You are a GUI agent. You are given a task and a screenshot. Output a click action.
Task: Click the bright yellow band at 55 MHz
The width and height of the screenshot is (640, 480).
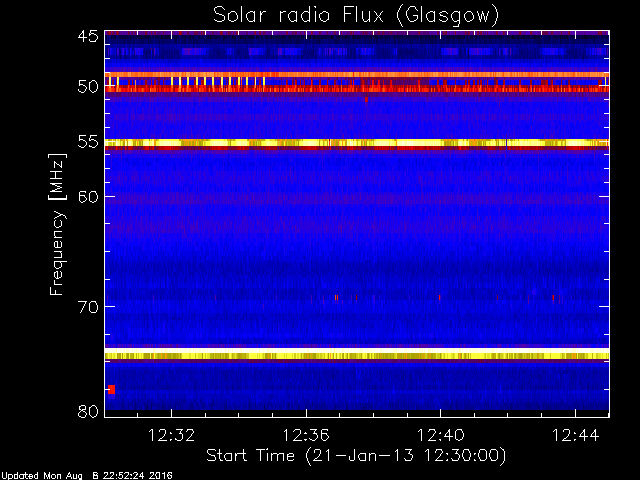pyautogui.click(x=357, y=143)
